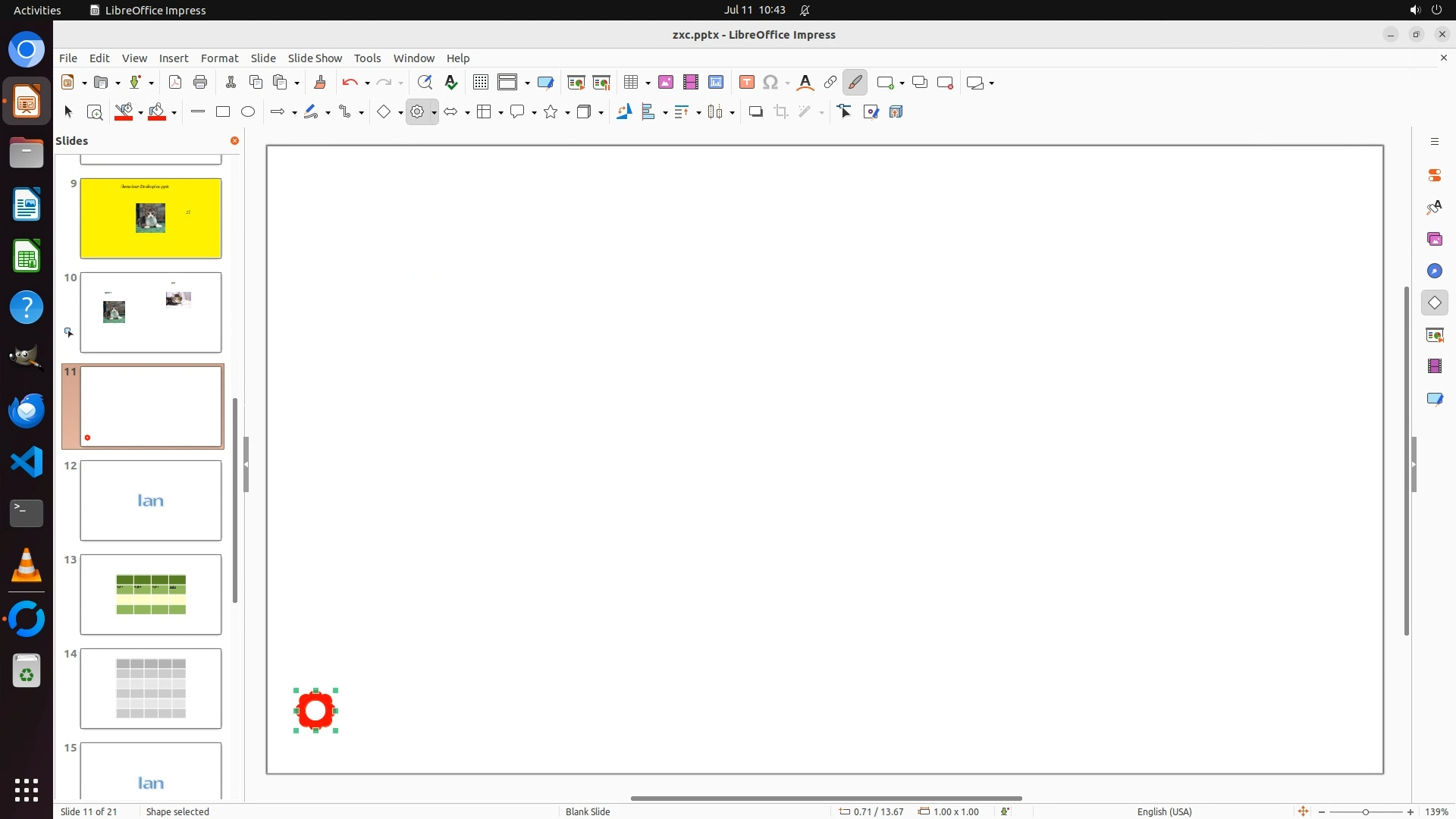Open the Slide Show menu
The image size is (1456, 819).
(315, 58)
